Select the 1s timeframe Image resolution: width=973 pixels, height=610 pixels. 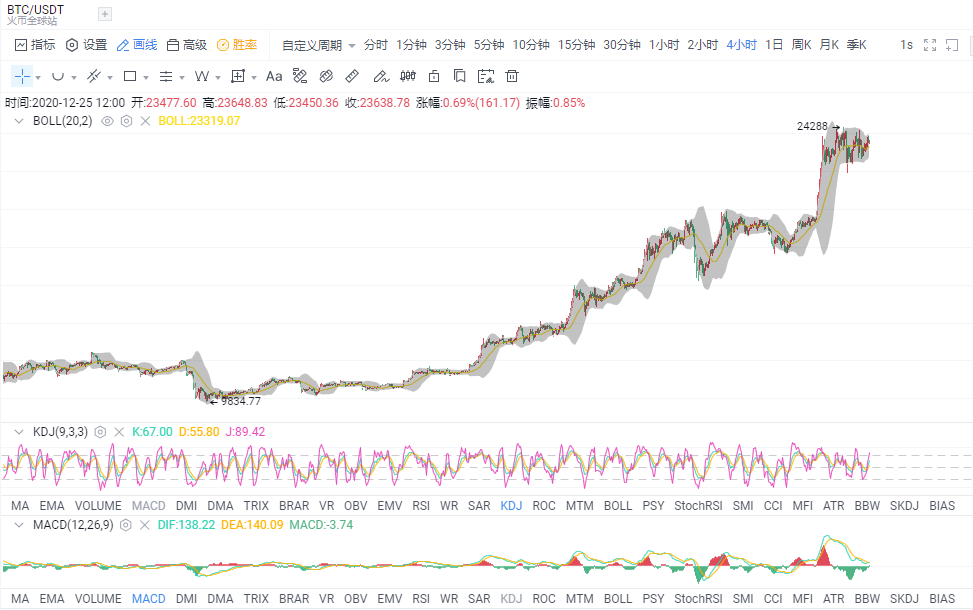pyautogui.click(x=907, y=45)
